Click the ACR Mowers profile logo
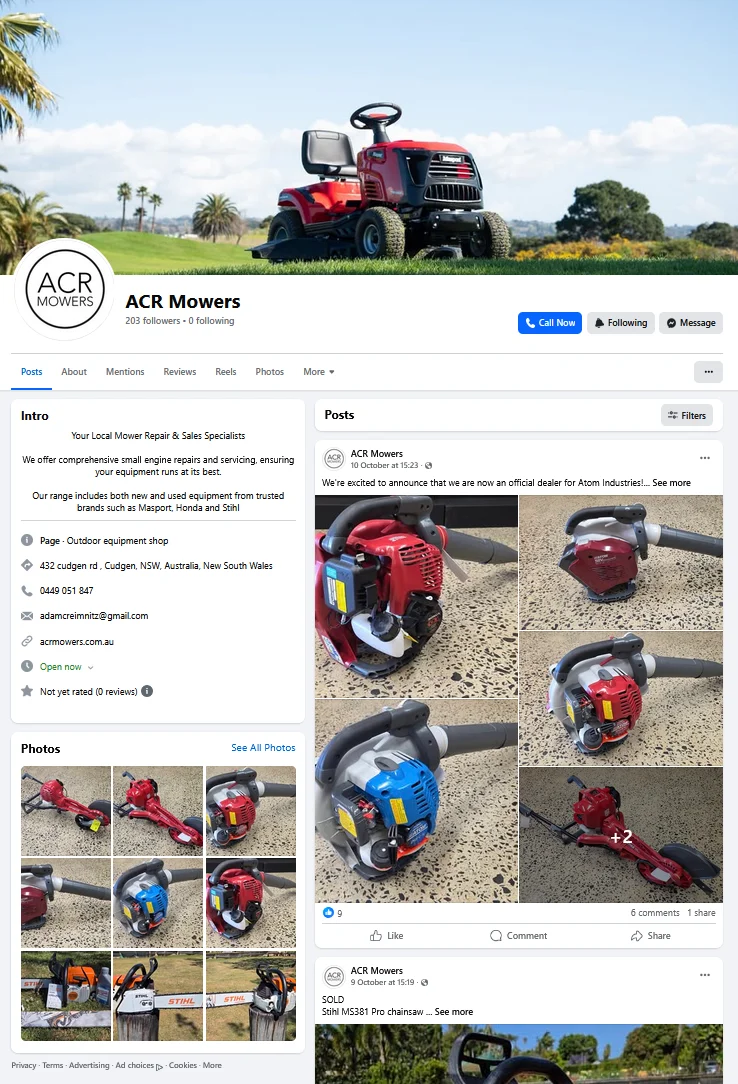The width and height of the screenshot is (738, 1084). click(x=65, y=289)
